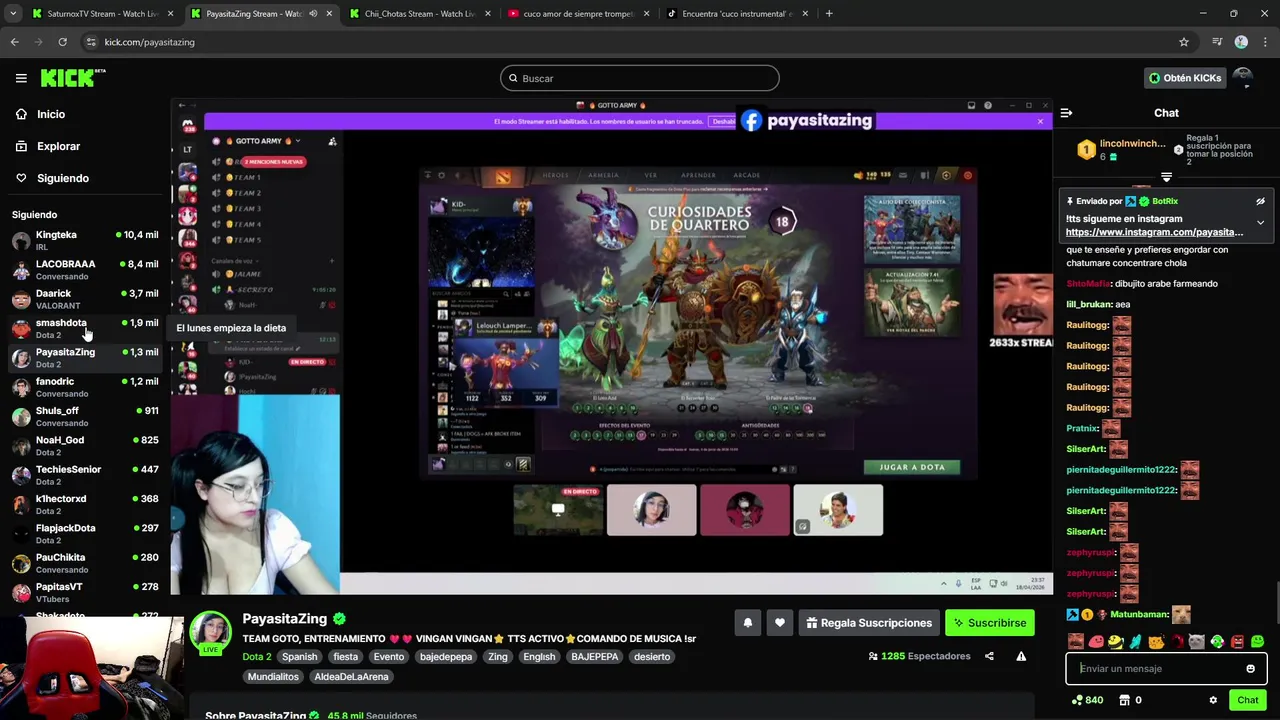Click the report warning triangle icon
This screenshot has height=720, width=1280.
1021,656
